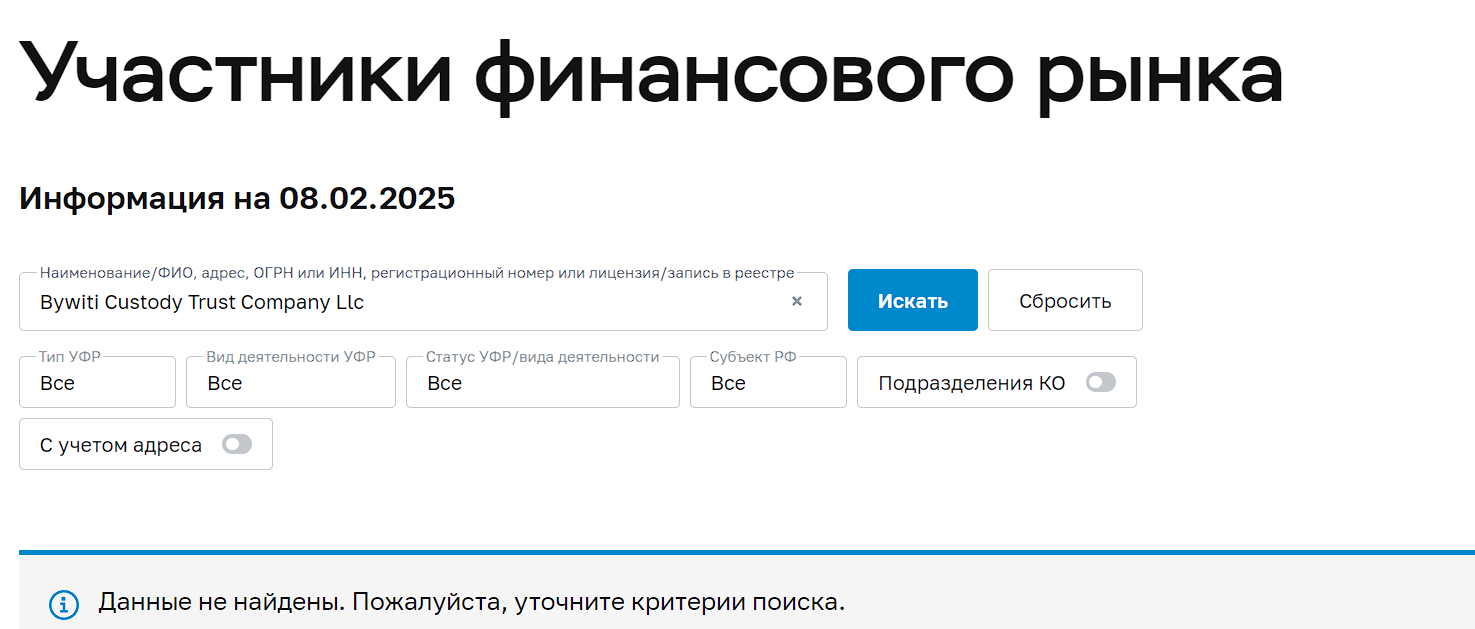1475x629 pixels.
Task: Click the 'Участники финансового рынка' page heading
Action: 650,75
